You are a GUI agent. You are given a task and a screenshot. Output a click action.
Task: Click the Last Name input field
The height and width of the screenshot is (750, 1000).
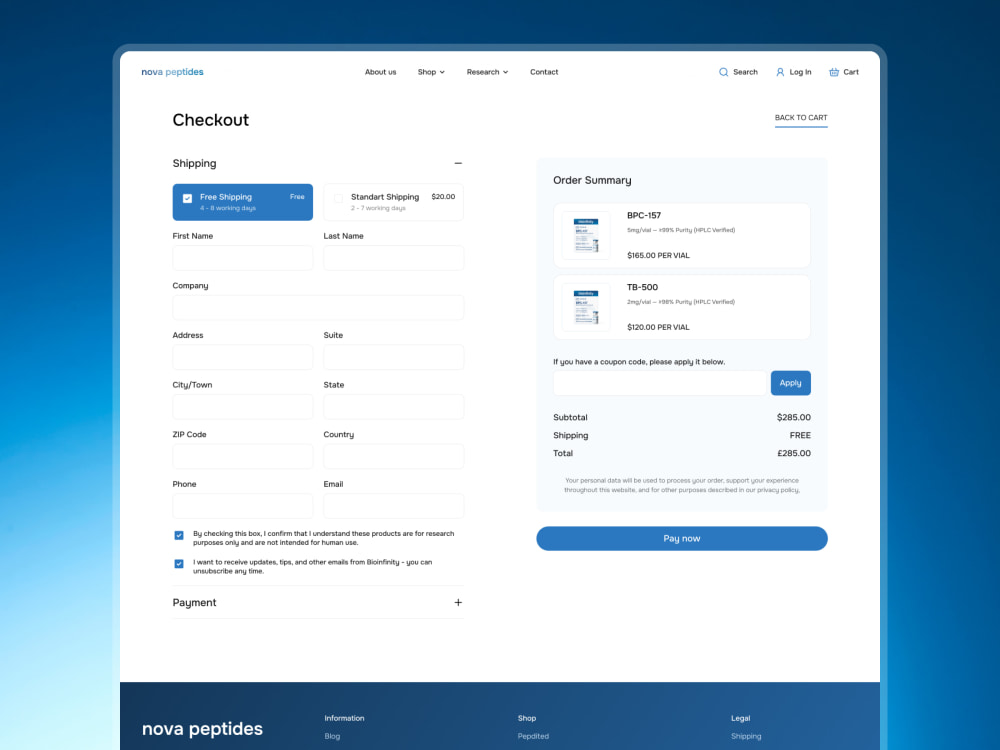coord(393,258)
